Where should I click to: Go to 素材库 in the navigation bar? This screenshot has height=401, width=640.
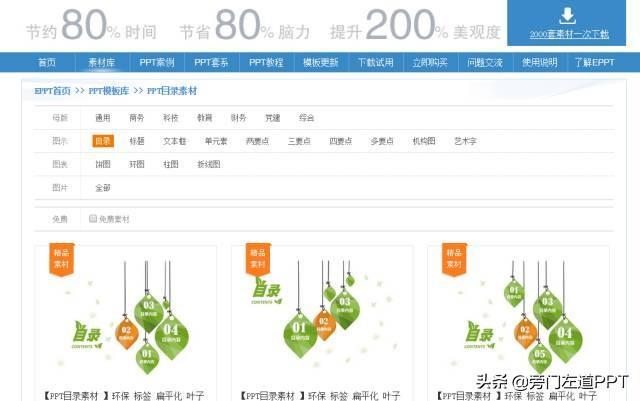102,62
